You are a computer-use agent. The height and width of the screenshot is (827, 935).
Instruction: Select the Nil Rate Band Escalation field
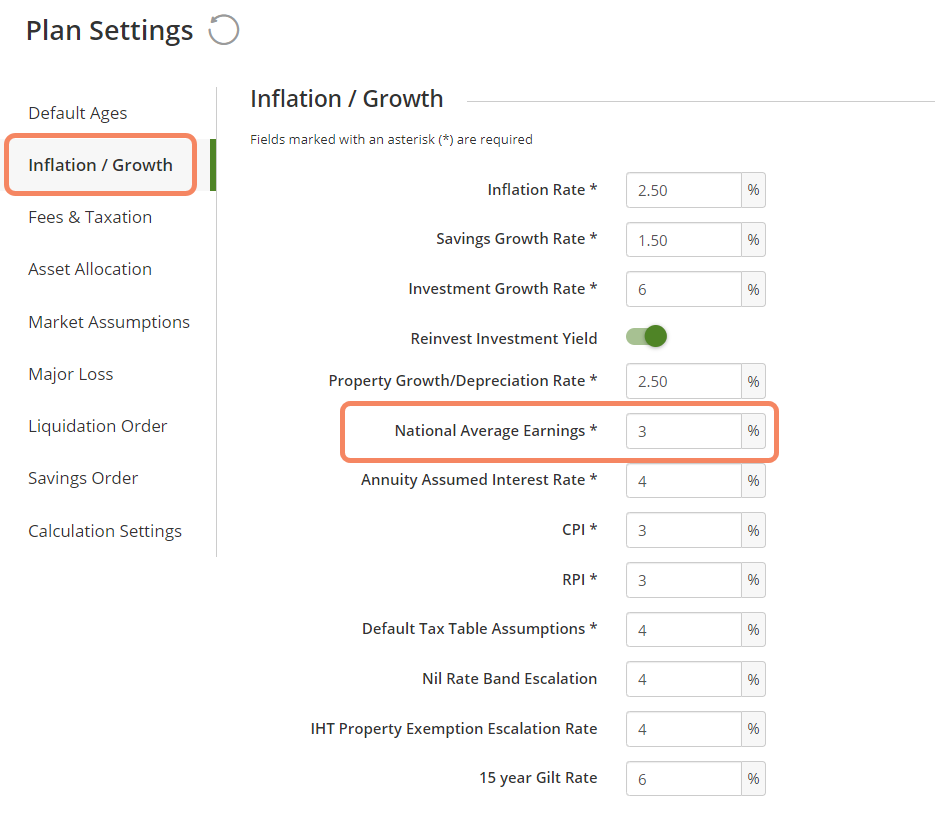pos(683,679)
